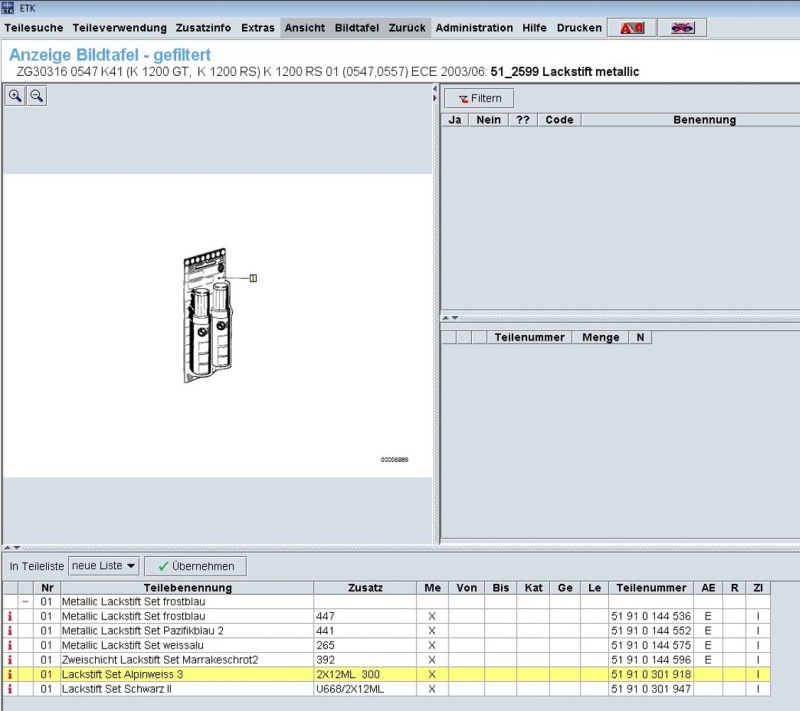
Task: Open the 'neue Liste' dropdown
Action: click(103, 566)
